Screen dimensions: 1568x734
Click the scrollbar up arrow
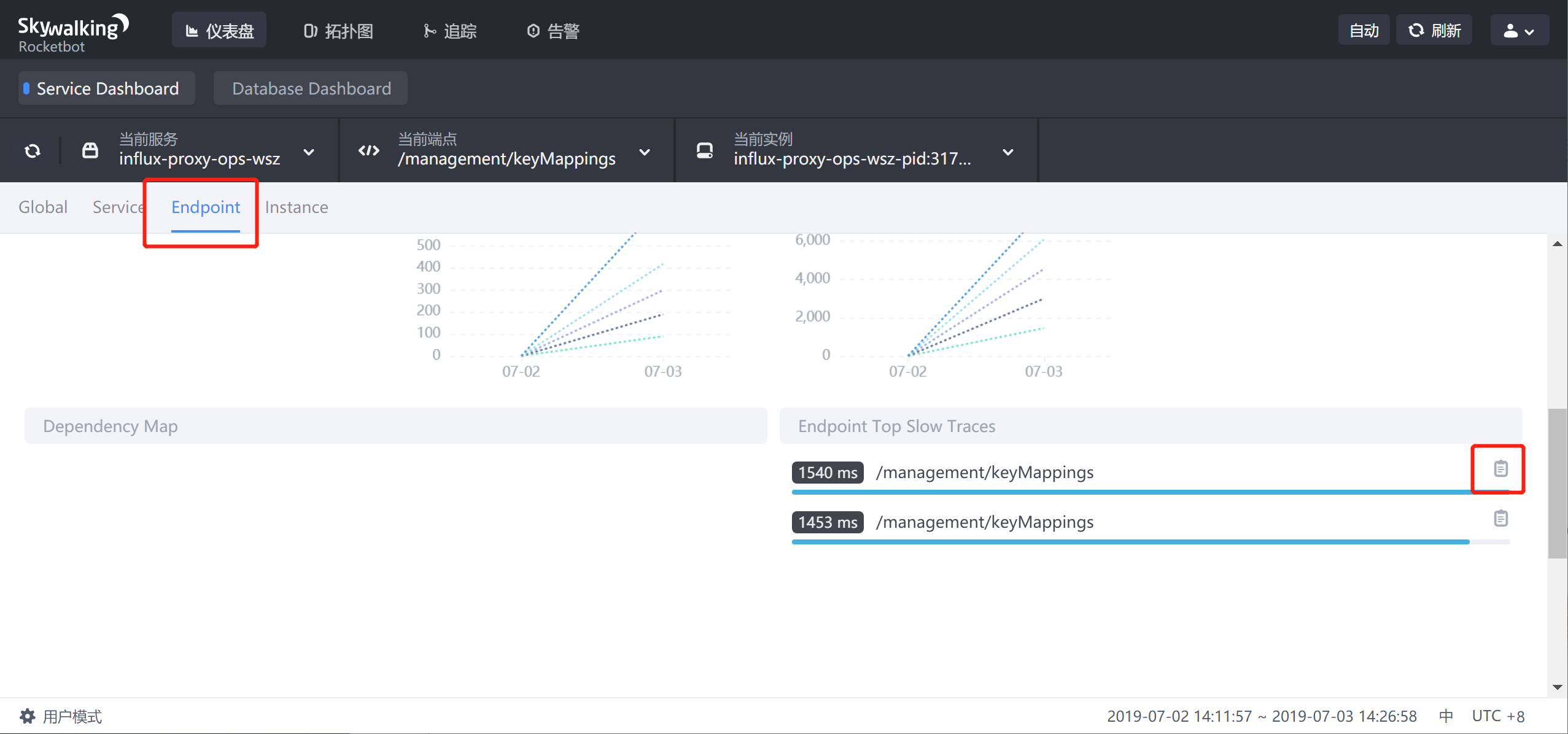point(1557,244)
